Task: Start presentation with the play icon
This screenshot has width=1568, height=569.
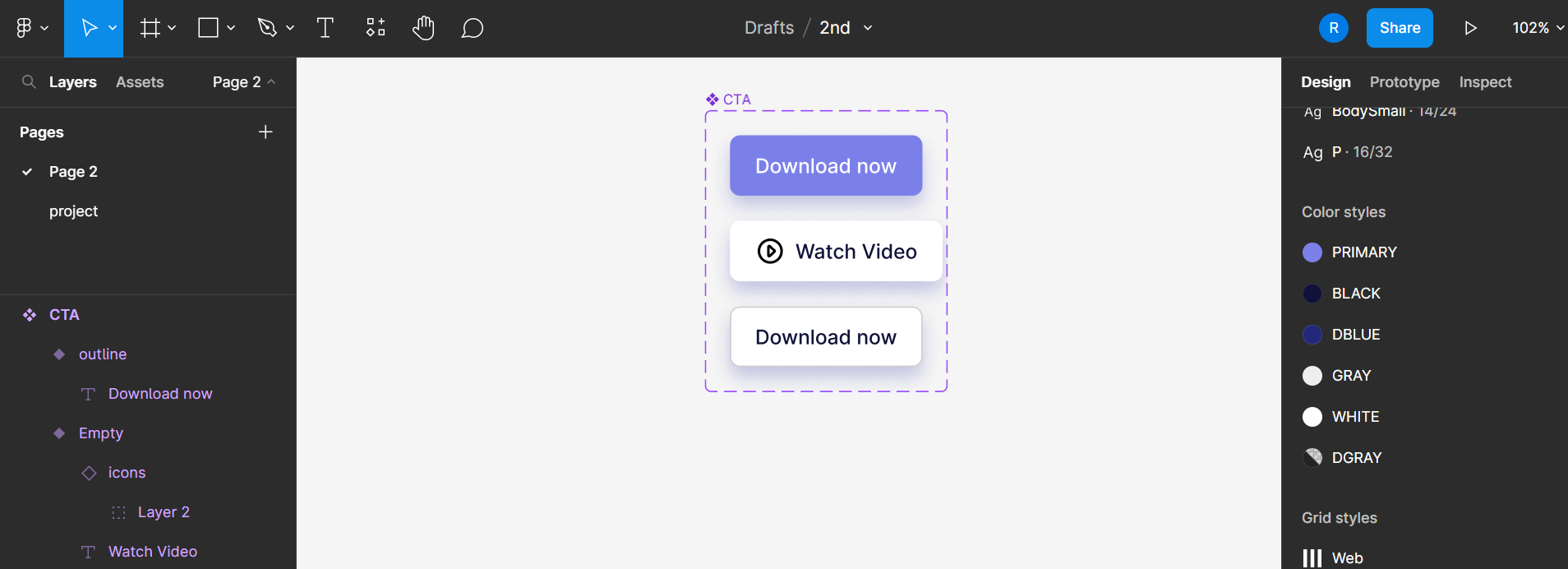Action: (1470, 28)
